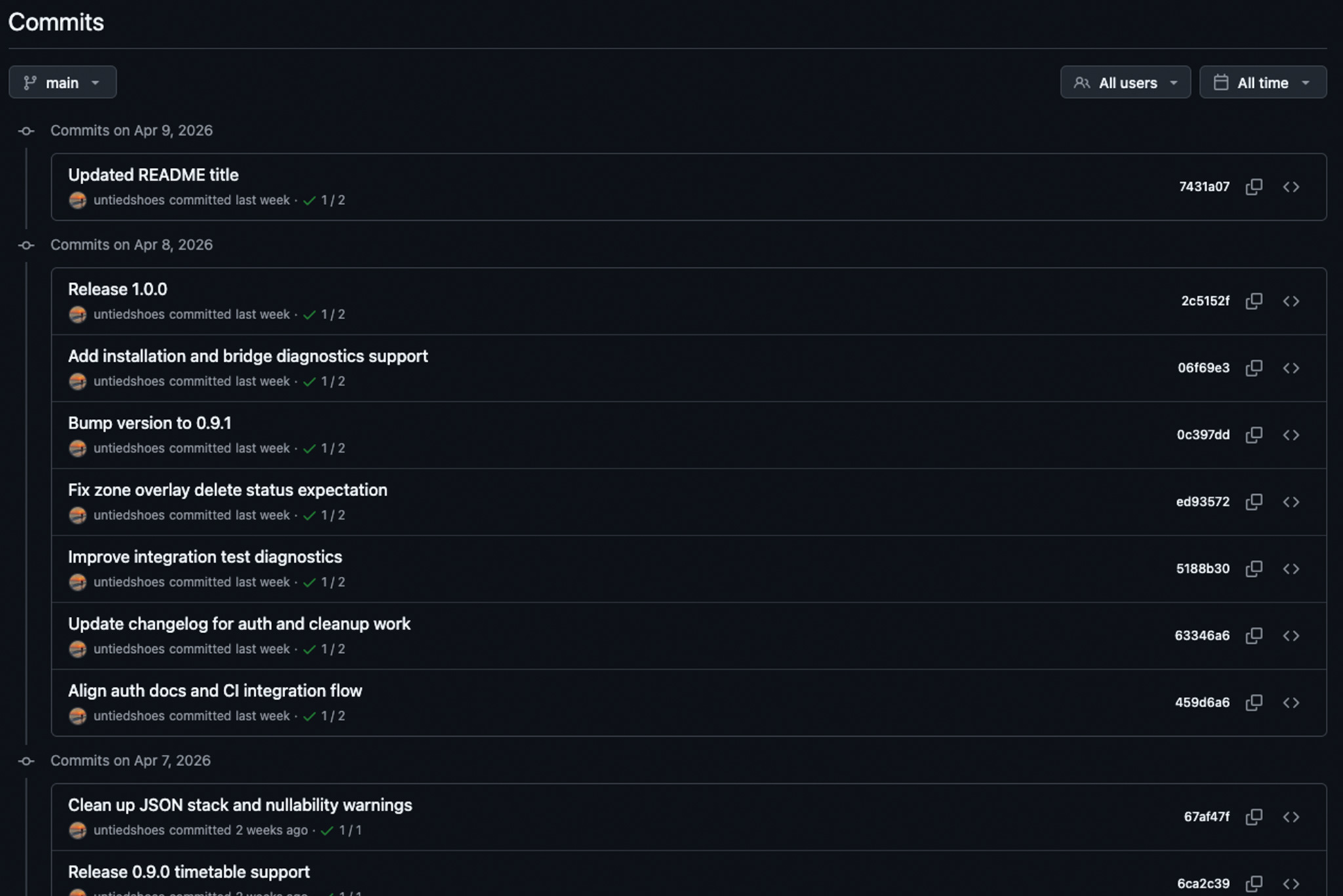Click untiedshoes avatar on the Release 1.0.0 commit
This screenshot has width=1343, height=896.
78,315
